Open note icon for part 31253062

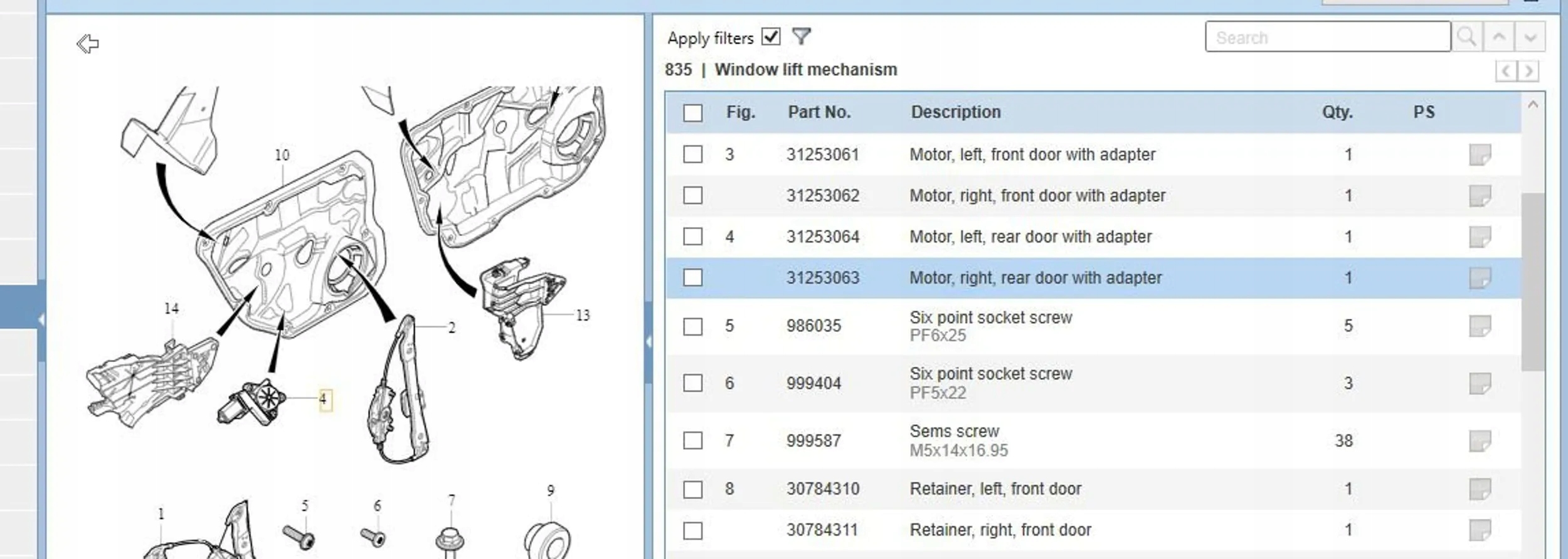coord(1480,196)
